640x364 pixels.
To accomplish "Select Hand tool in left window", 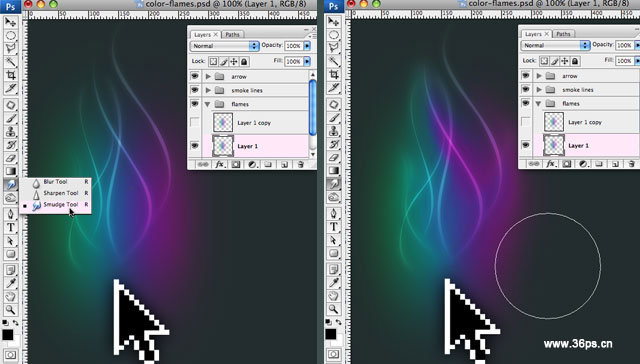I will [11, 297].
